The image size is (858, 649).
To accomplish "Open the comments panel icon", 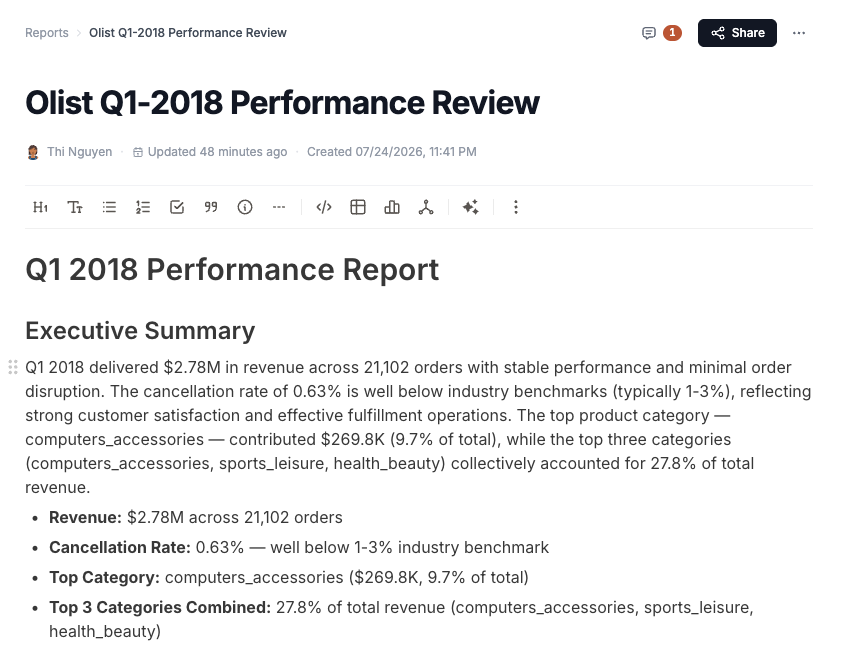I will (x=648, y=33).
